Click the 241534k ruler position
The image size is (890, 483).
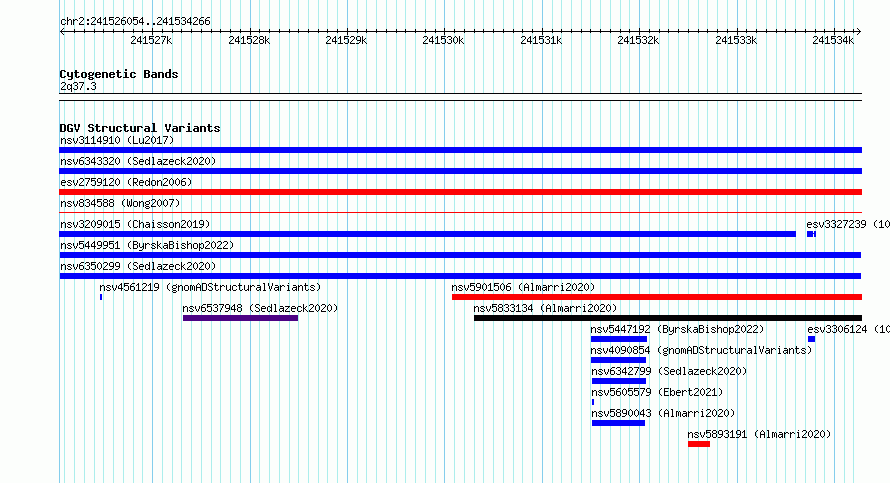[x=833, y=40]
